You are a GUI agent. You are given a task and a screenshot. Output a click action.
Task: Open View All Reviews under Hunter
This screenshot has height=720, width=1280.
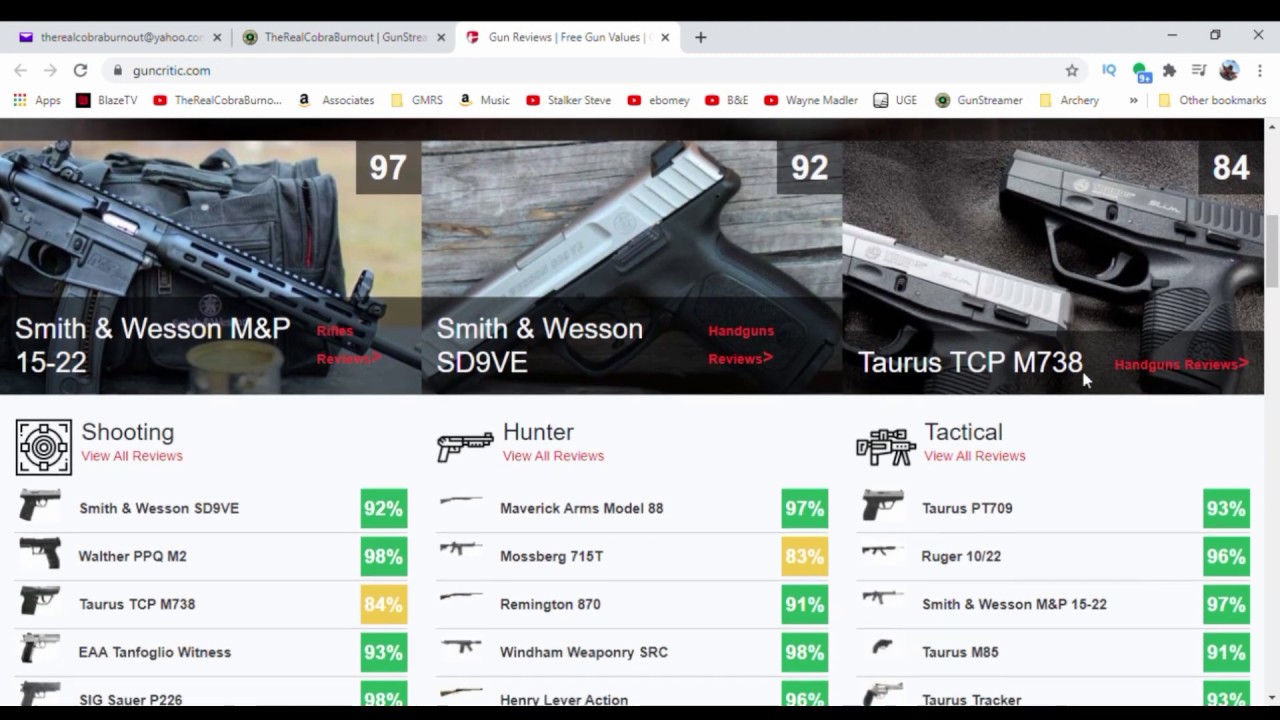(553, 456)
